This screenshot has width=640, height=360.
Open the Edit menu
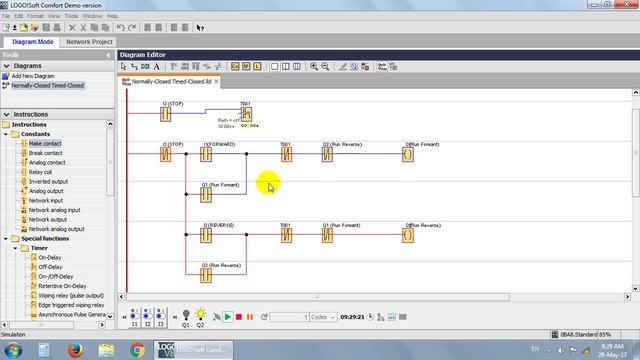19,16
